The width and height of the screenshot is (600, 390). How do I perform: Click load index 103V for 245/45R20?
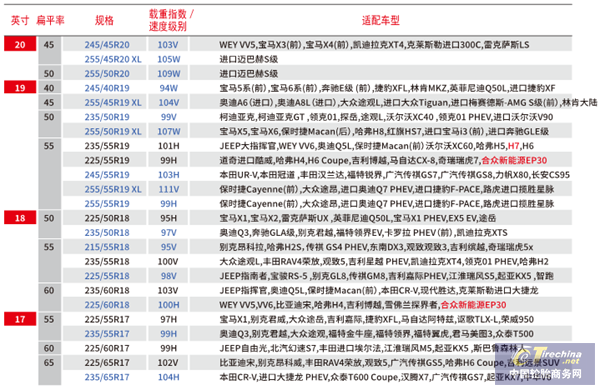coord(168,45)
